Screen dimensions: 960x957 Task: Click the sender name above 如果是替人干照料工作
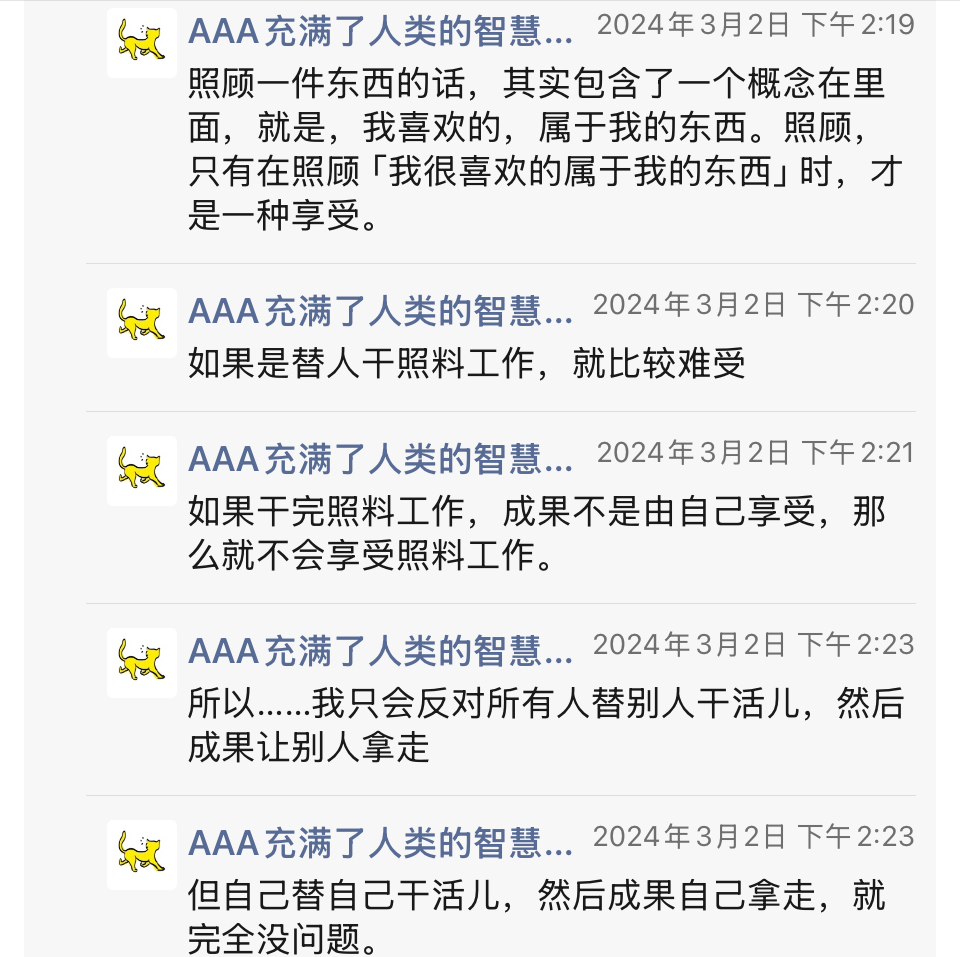coord(380,312)
